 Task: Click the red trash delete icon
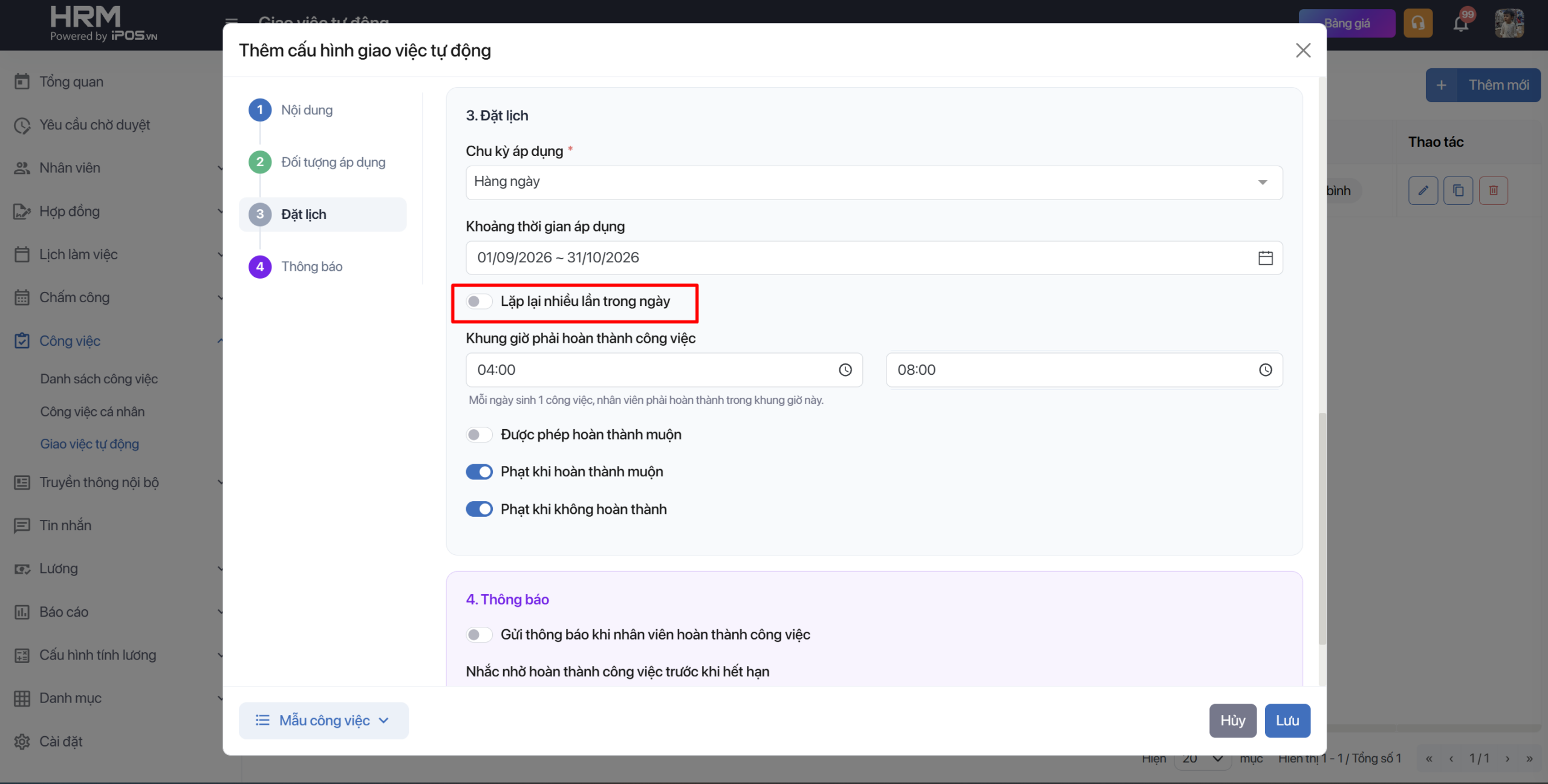pos(1494,191)
